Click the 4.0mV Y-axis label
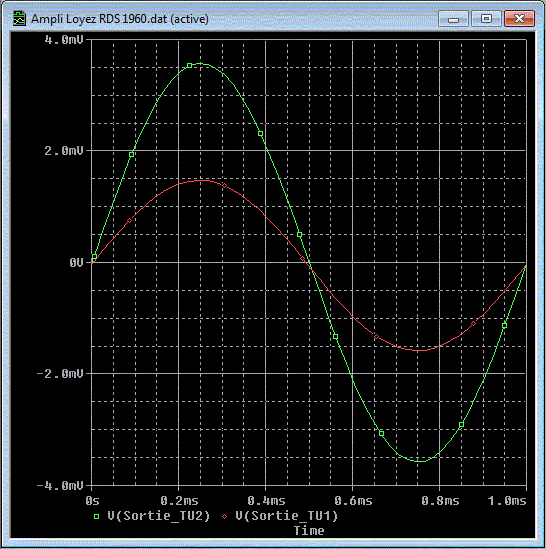546x549 pixels. [64, 40]
